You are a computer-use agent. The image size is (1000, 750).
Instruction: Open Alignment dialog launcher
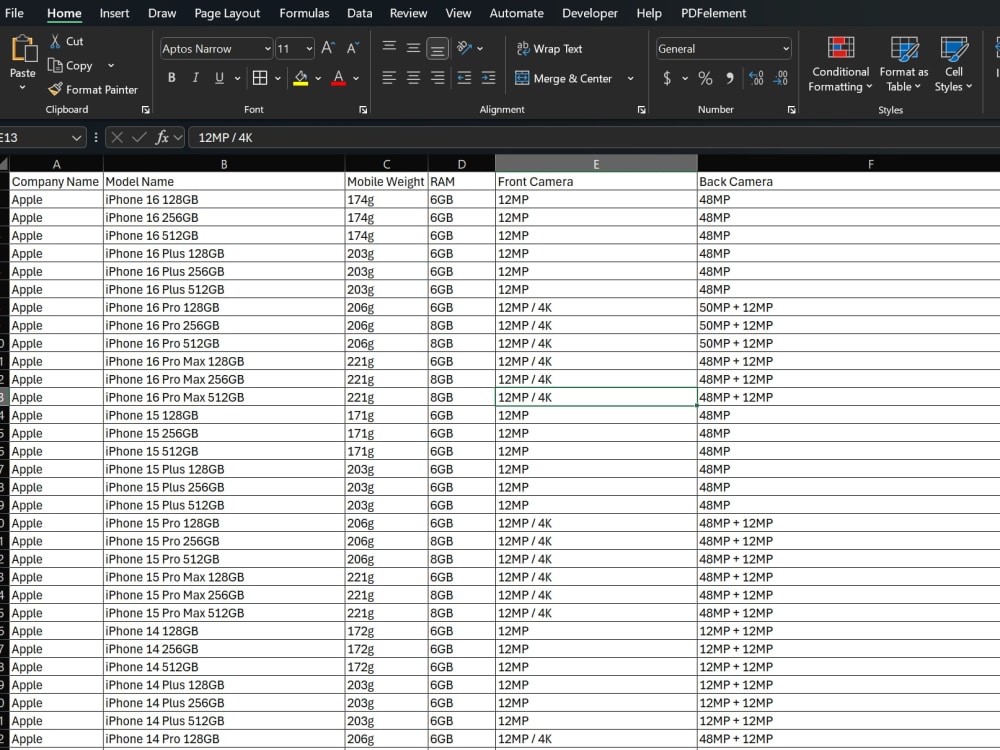642,110
